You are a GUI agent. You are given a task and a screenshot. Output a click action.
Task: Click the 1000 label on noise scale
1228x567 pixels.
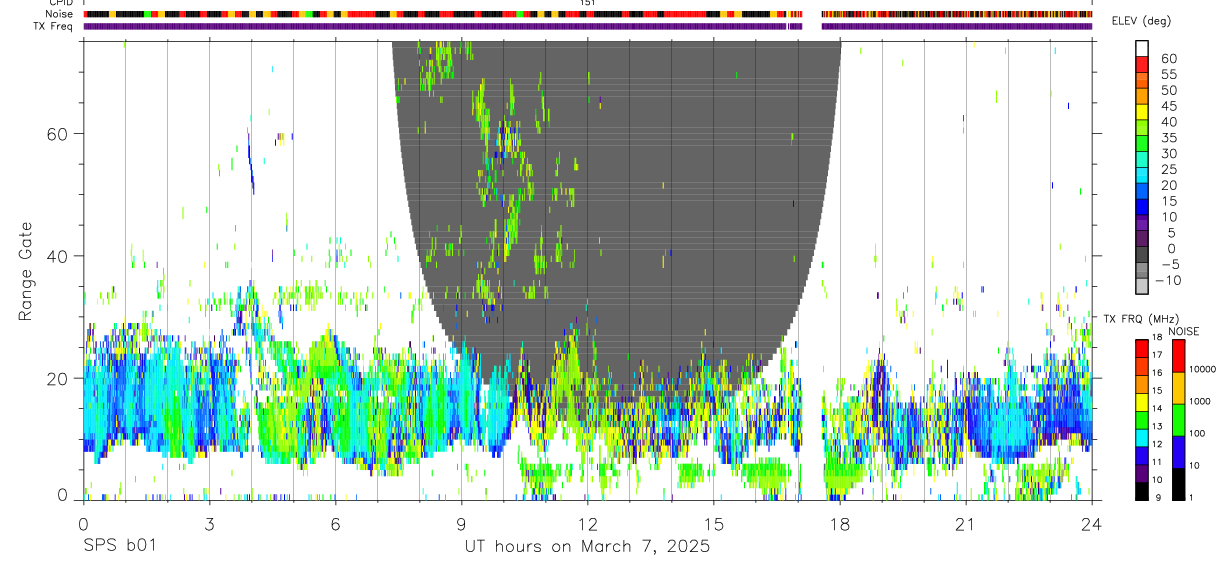click(1198, 401)
